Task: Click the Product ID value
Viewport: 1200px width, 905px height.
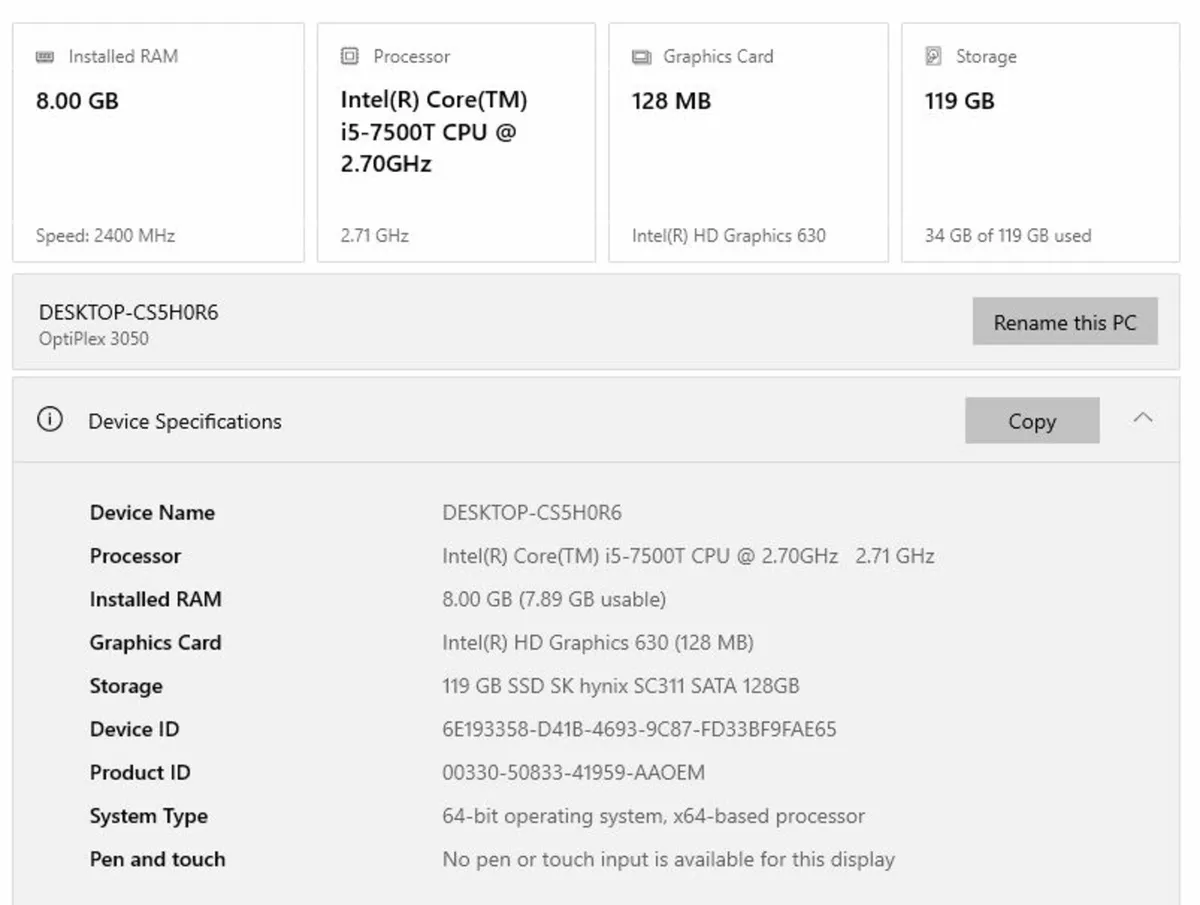Action: click(x=573, y=773)
